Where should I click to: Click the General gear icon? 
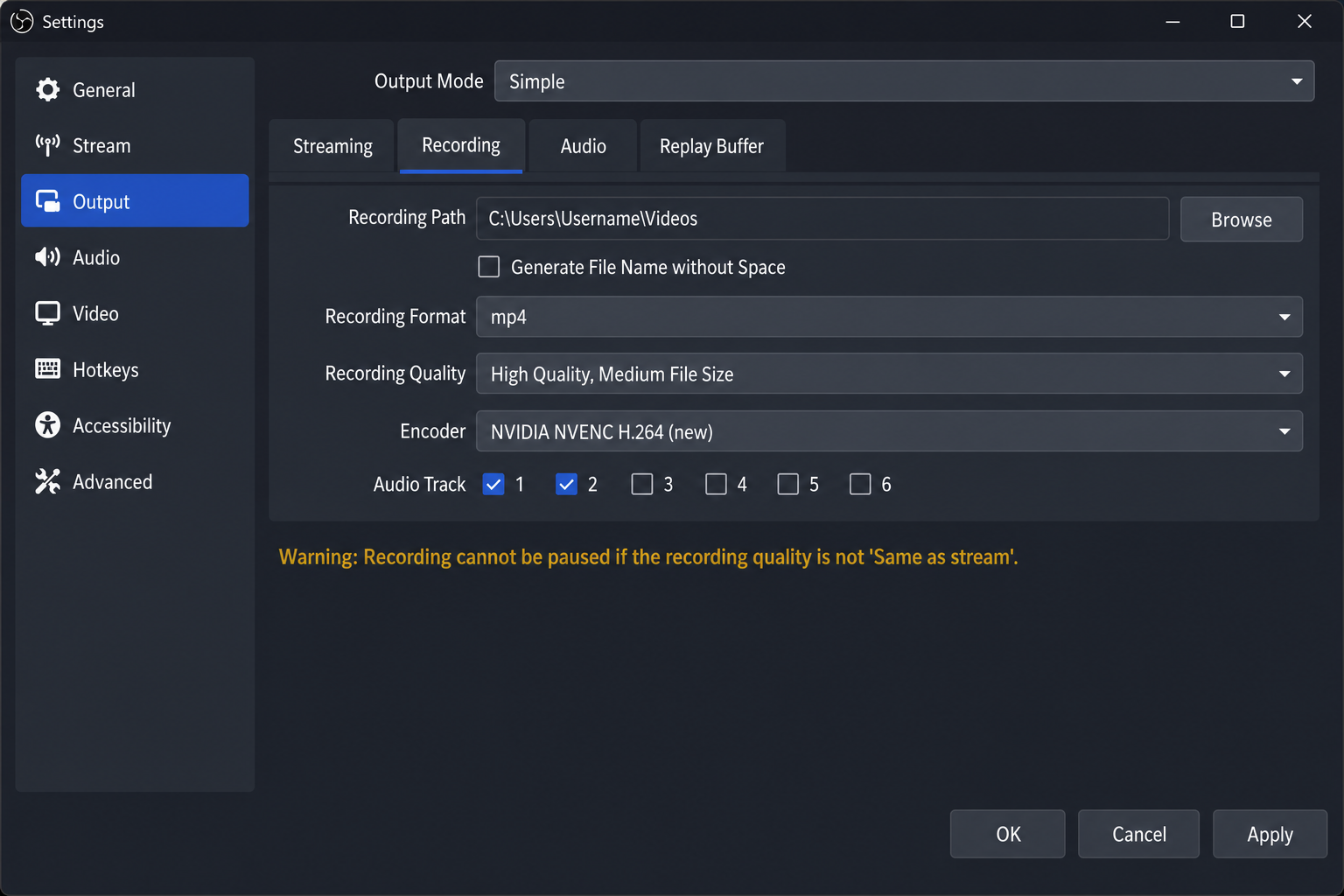[47, 89]
